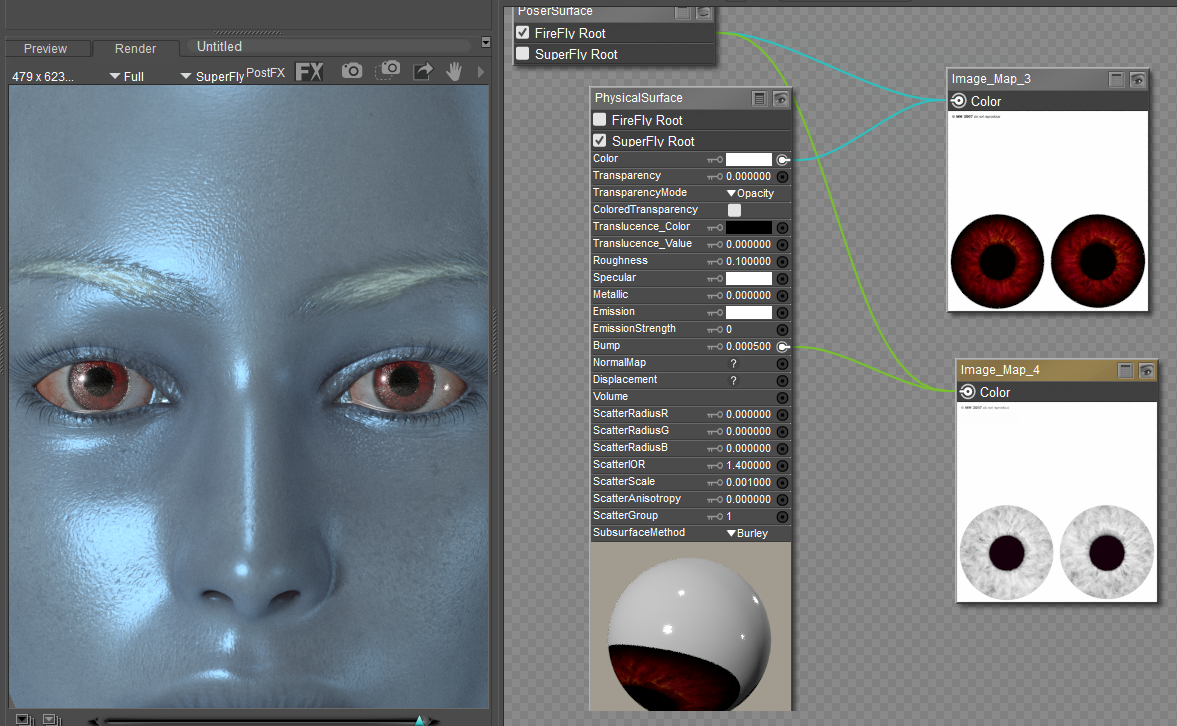Viewport: 1177px width, 726px height.
Task: Click the EmissionStrength input connector
Action: point(782,330)
